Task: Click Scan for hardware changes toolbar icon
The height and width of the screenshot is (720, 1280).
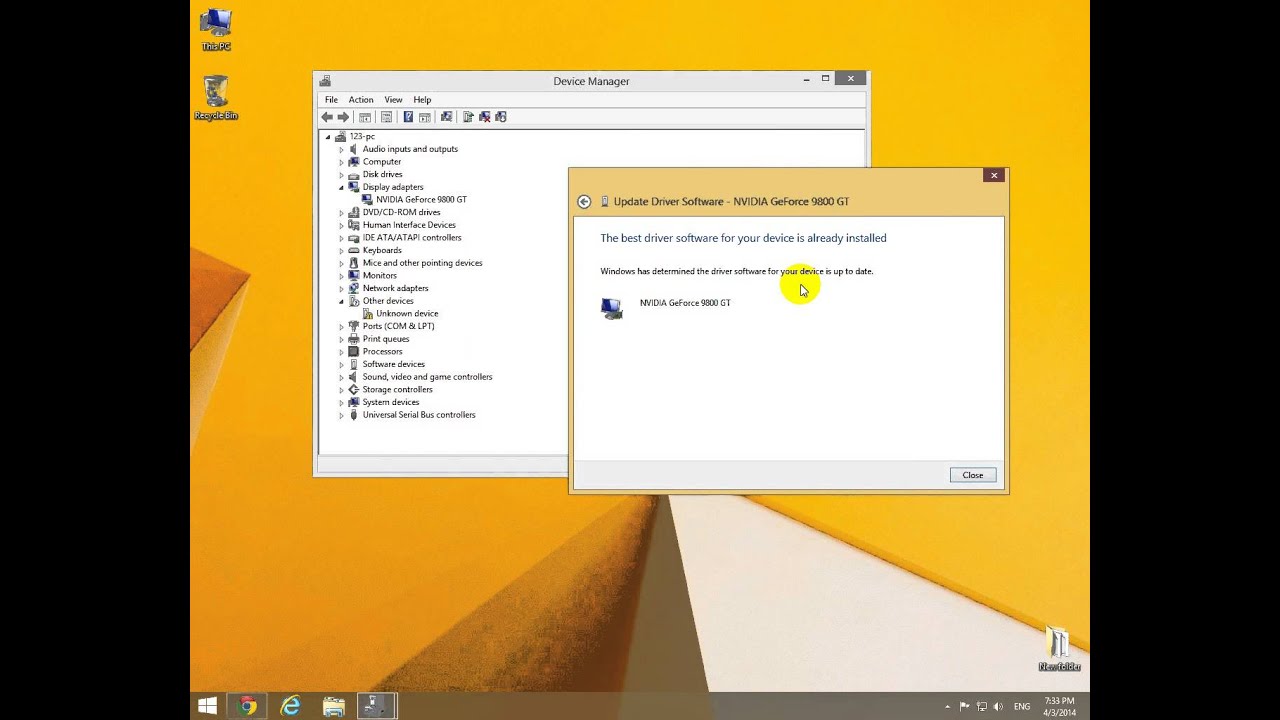Action: [446, 117]
